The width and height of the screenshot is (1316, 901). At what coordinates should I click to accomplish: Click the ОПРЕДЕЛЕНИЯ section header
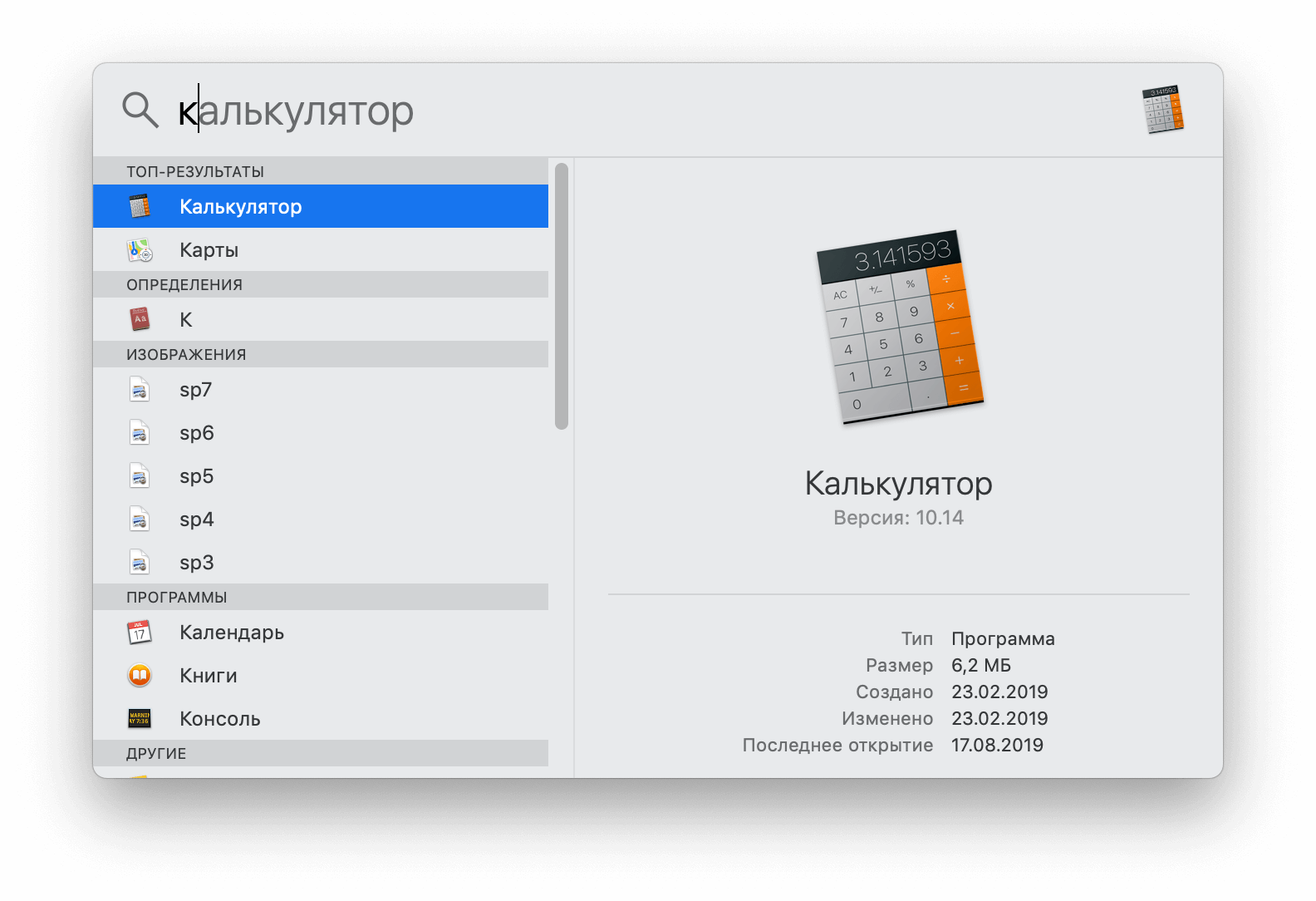click(321, 284)
